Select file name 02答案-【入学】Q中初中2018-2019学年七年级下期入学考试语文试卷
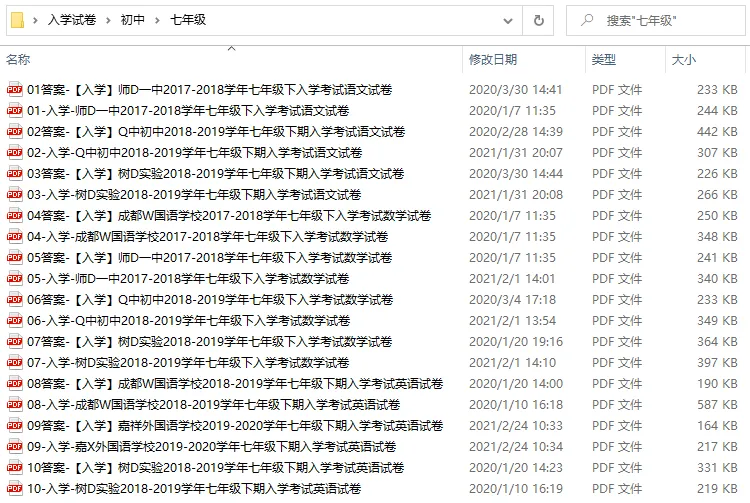The height and width of the screenshot is (503, 750). pos(216,131)
